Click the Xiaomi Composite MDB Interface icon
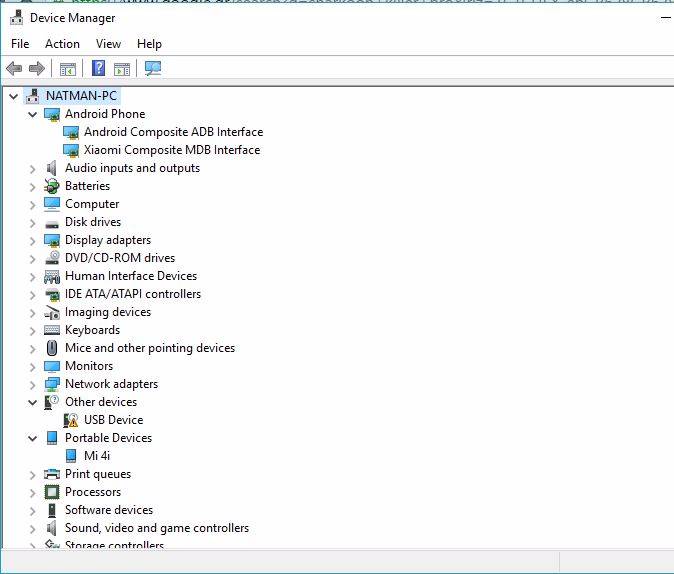Image resolution: width=674 pixels, height=574 pixels. coord(71,150)
